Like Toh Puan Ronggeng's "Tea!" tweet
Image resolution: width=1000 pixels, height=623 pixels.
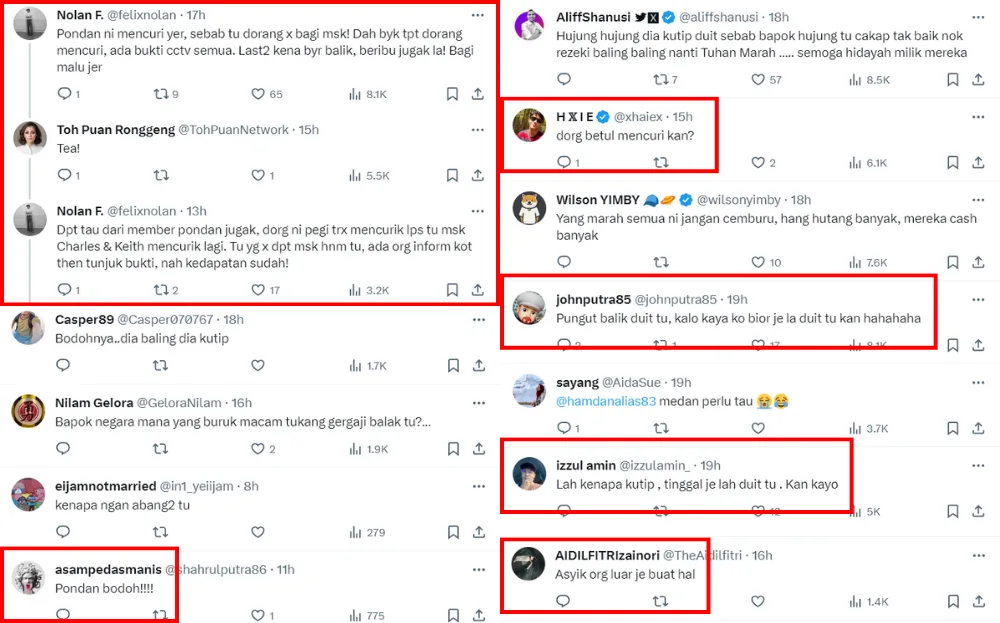(x=258, y=175)
